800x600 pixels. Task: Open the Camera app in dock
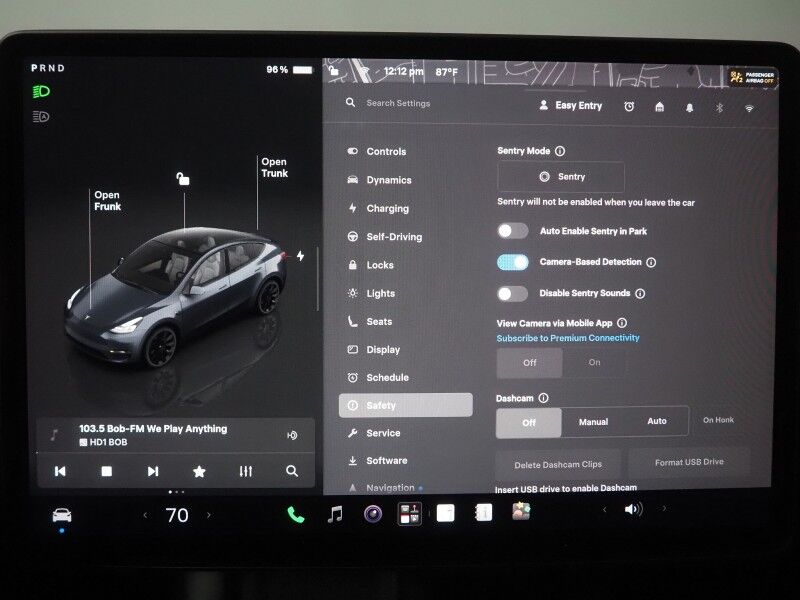[x=373, y=513]
